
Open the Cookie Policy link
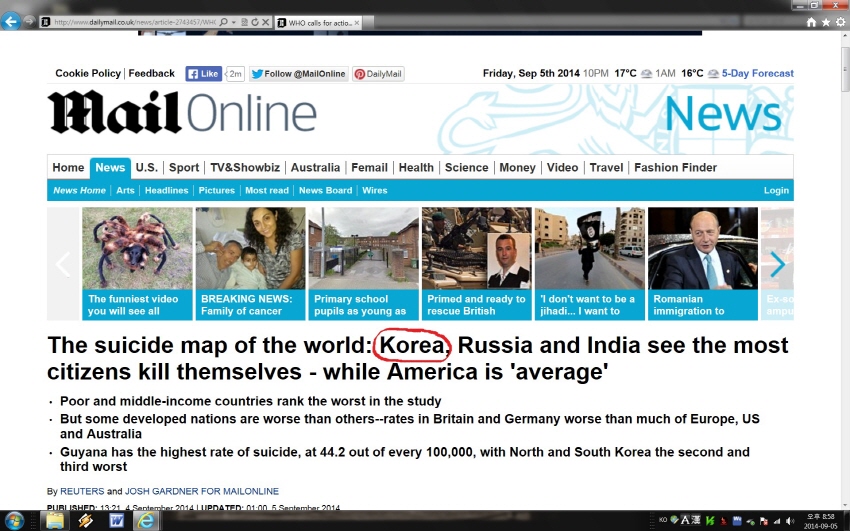(x=88, y=73)
